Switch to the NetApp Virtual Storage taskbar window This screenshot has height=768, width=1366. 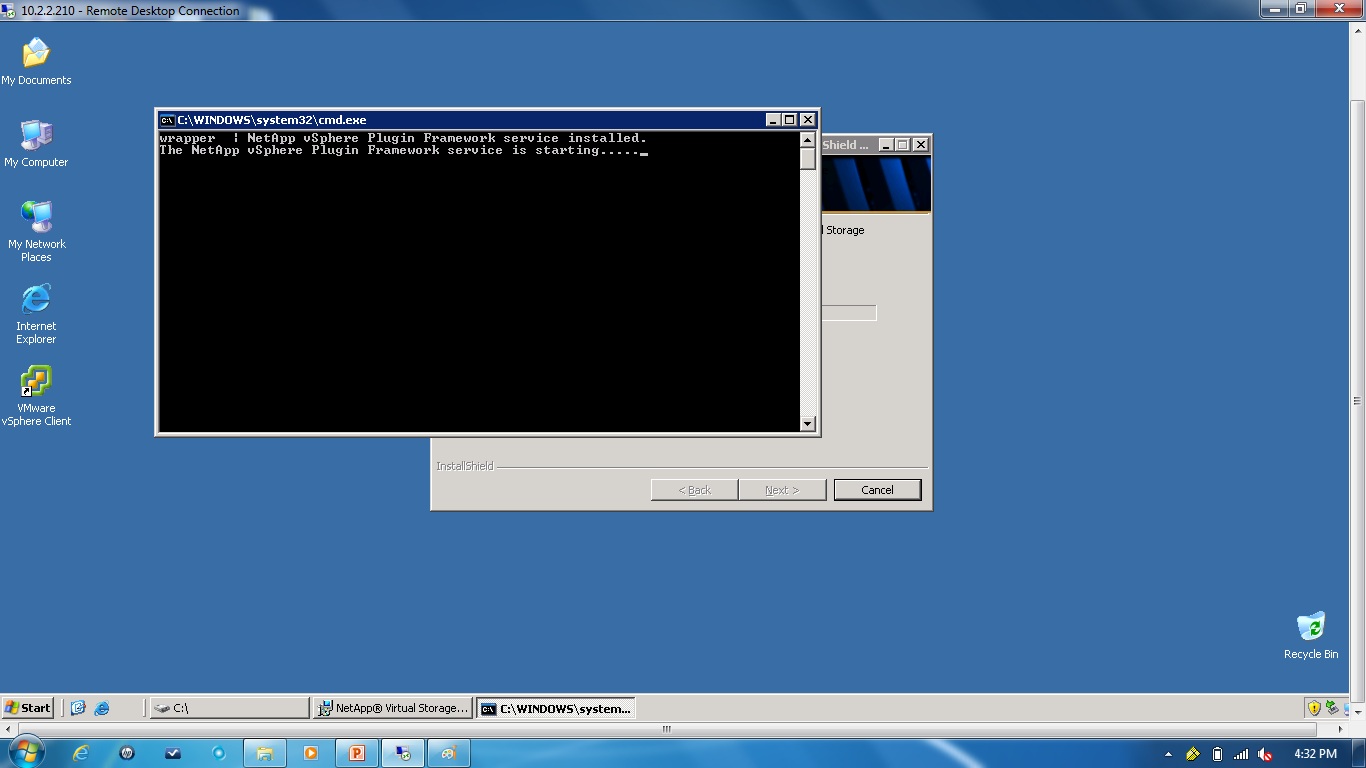[392, 708]
